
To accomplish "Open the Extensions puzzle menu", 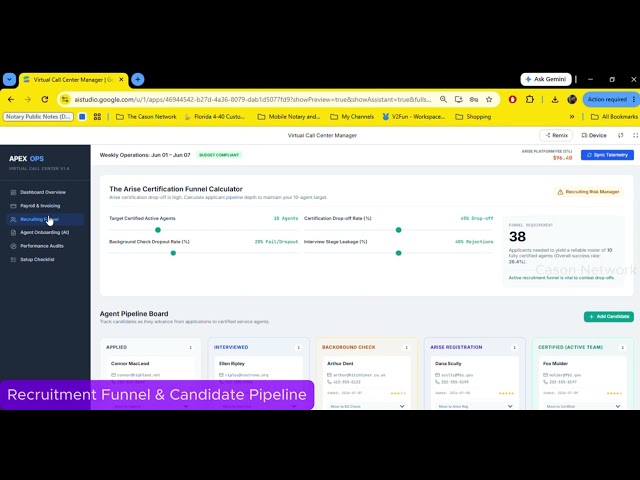I will tap(530, 99).
